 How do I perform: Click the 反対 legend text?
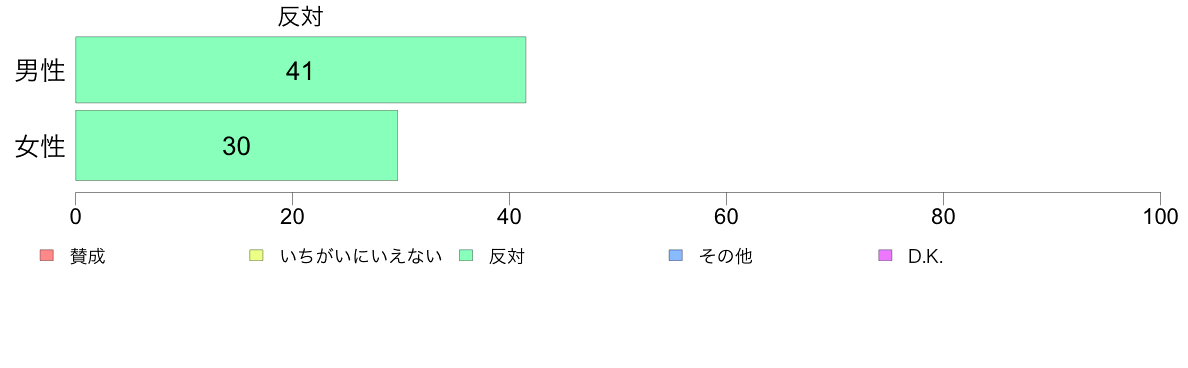[507, 256]
